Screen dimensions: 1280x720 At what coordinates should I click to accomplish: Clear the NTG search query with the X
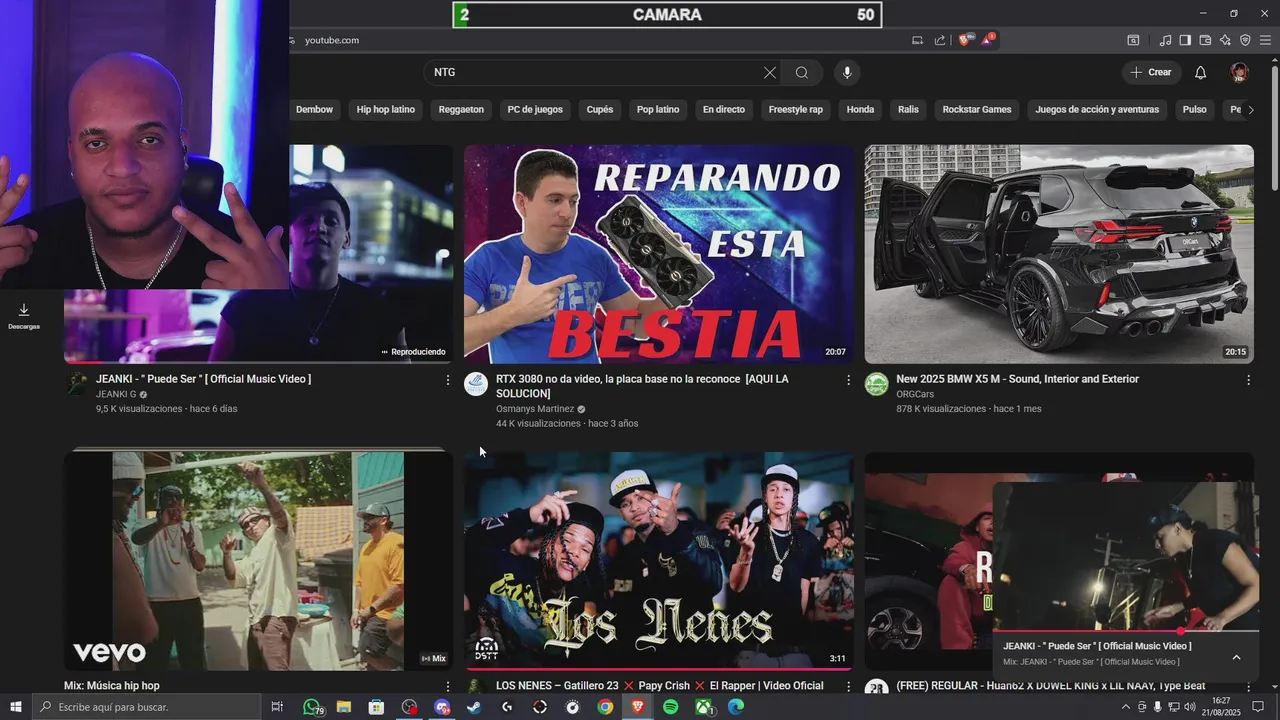[769, 72]
